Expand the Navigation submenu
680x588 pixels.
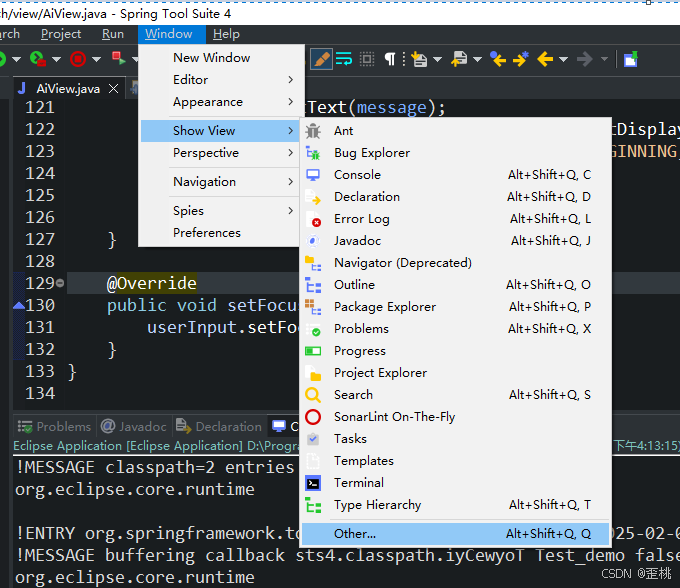[221, 182]
